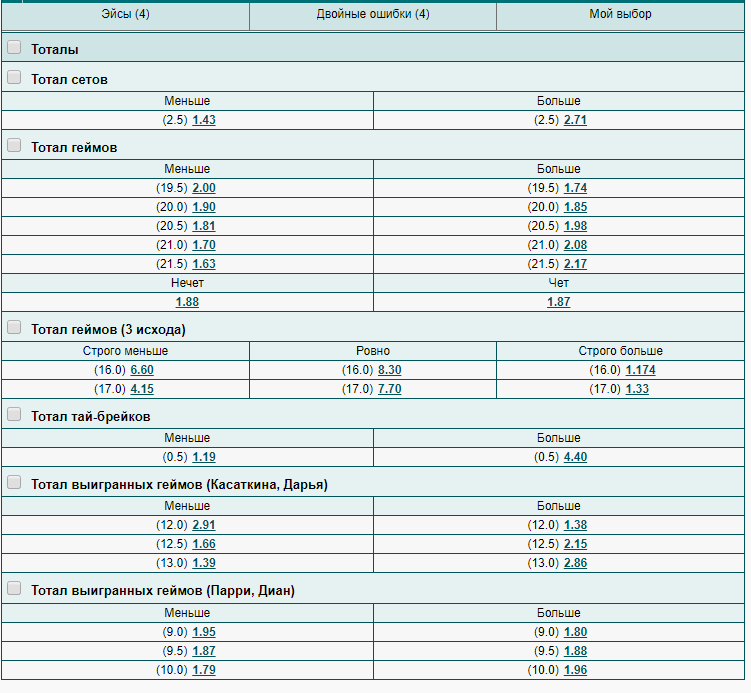Click Нечет odds 1.88
This screenshot has width=751, height=693.
(187, 302)
